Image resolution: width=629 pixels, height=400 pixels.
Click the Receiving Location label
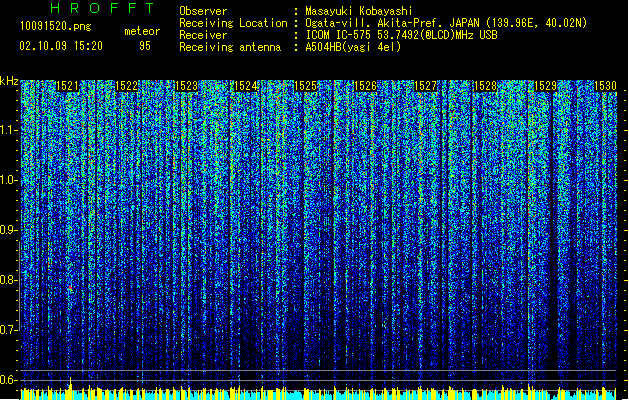point(233,23)
